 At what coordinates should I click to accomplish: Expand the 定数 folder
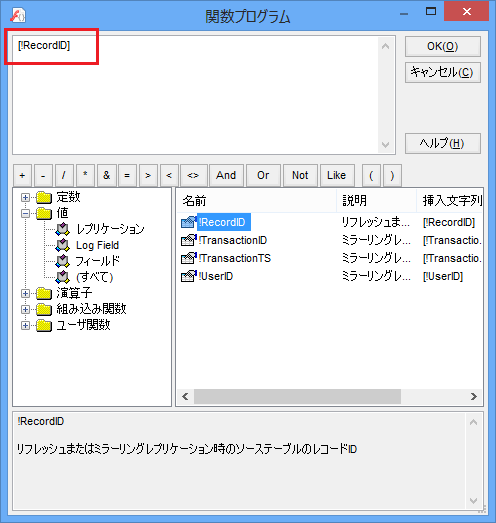point(25,197)
